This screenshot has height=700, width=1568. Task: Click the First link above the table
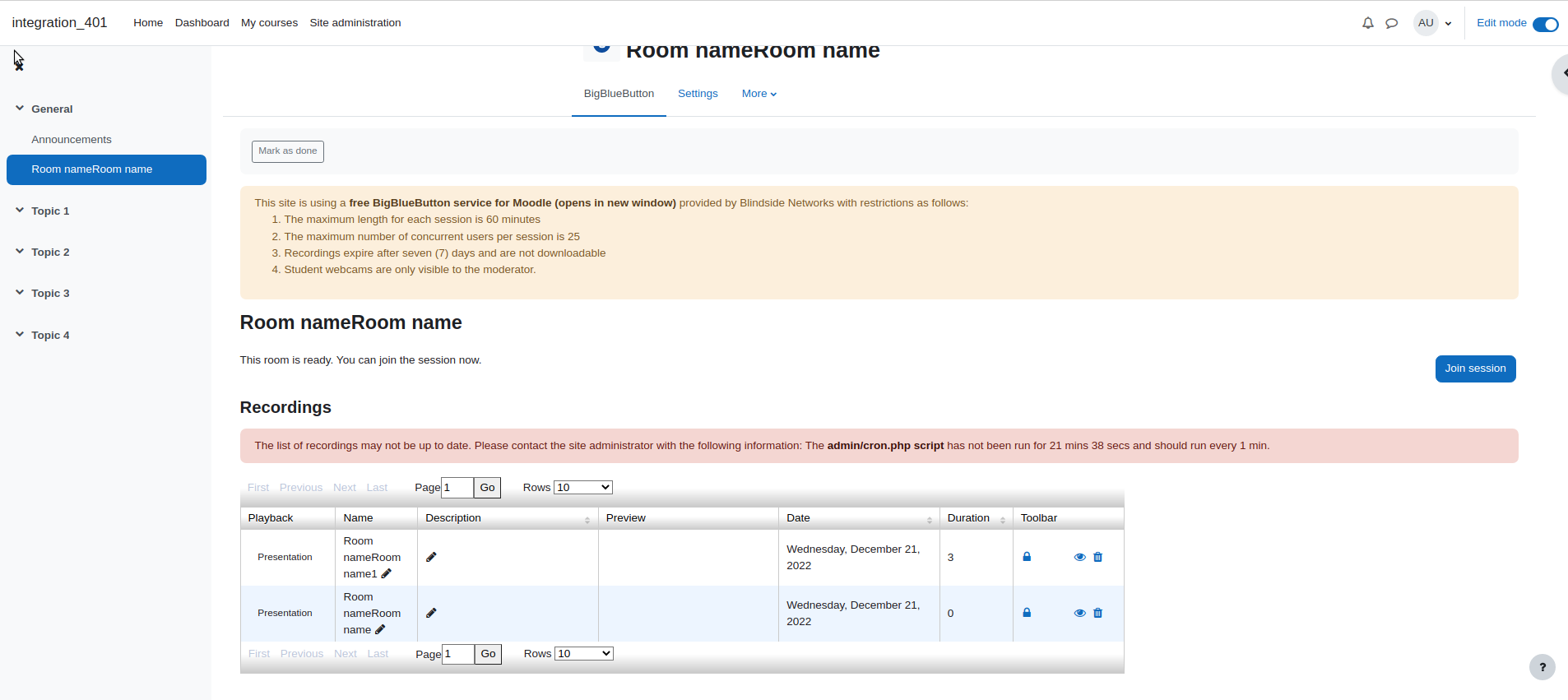258,488
